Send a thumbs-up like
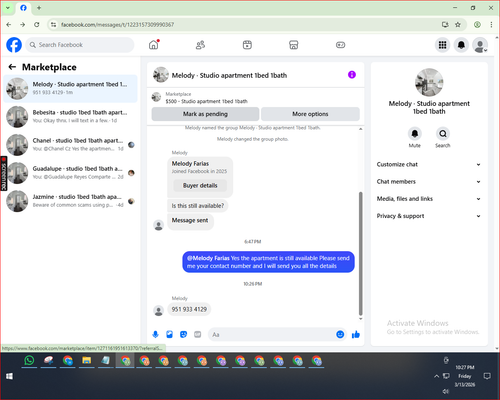This screenshot has width=500, height=400. 356,334
